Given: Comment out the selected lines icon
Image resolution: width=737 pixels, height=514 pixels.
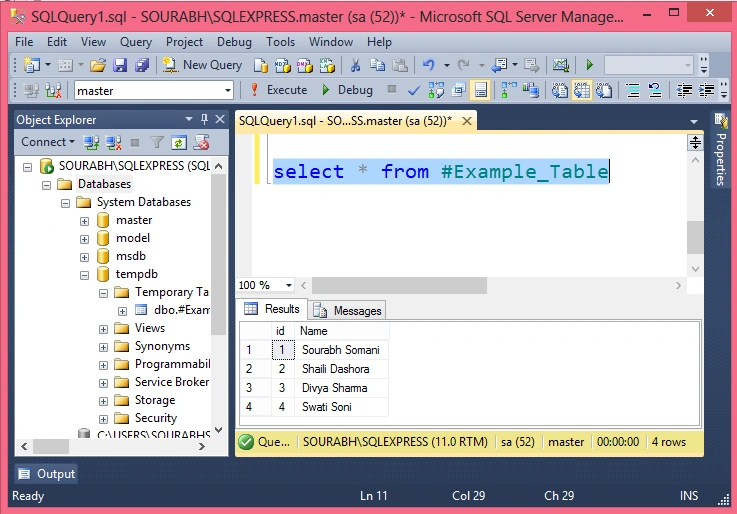Looking at the screenshot, I should (x=633, y=90).
